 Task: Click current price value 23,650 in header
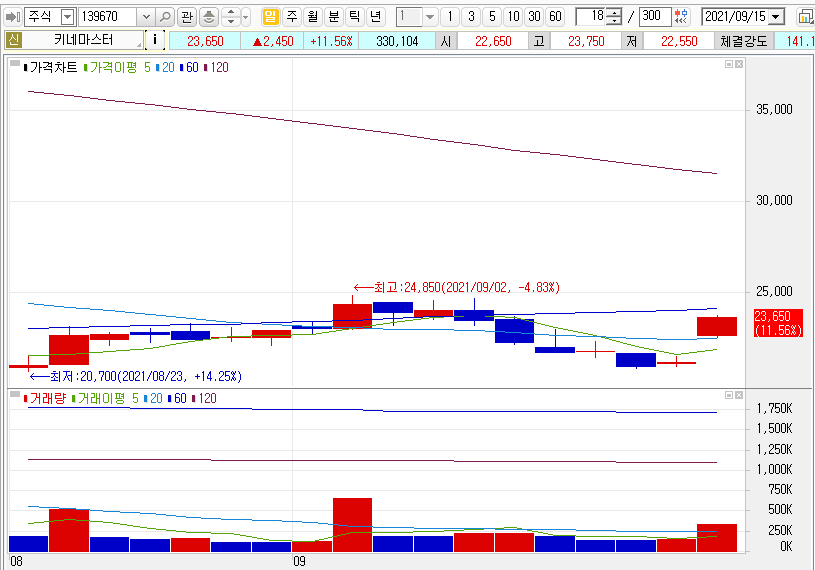(205, 41)
